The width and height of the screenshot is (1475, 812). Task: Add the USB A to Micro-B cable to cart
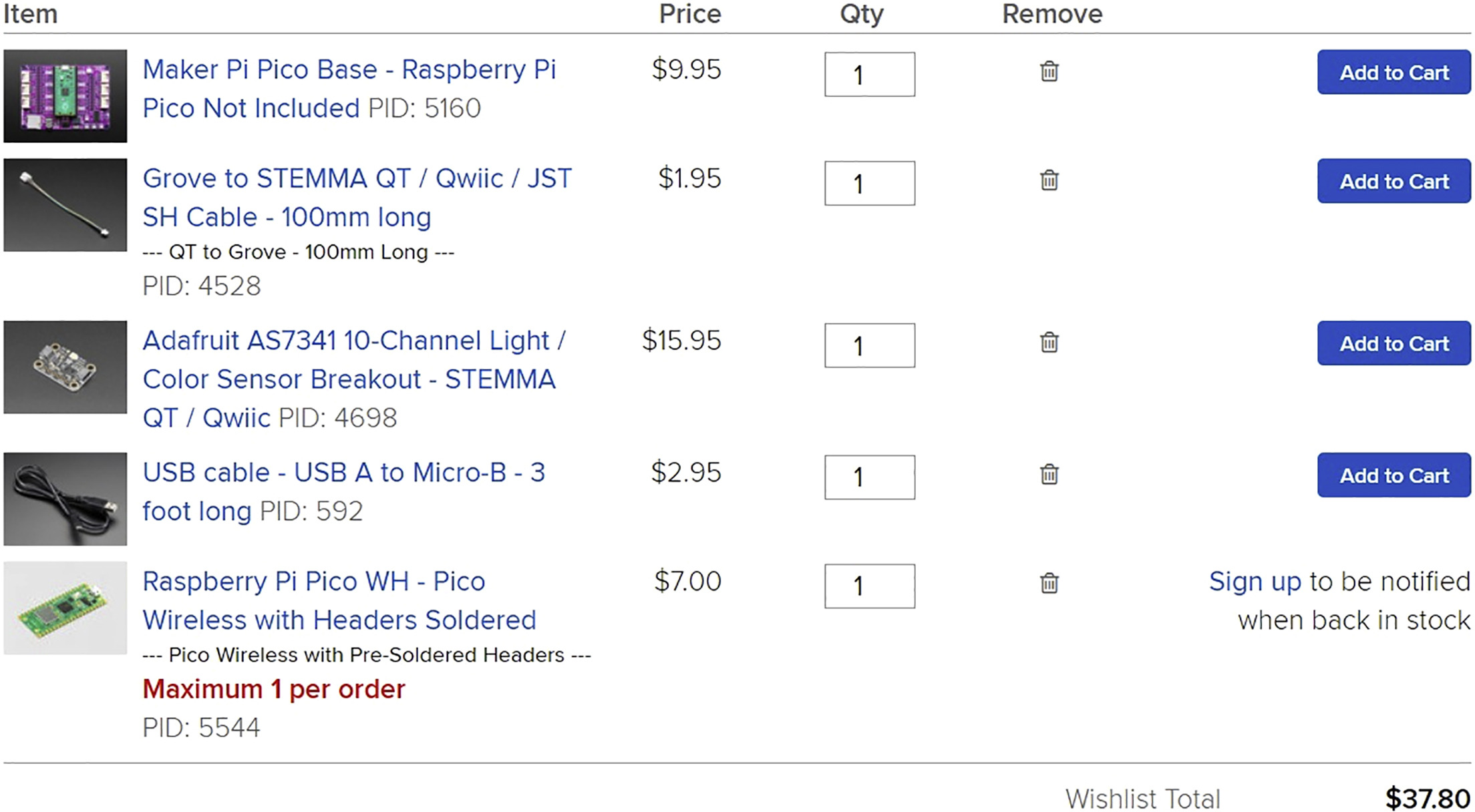click(x=1394, y=475)
